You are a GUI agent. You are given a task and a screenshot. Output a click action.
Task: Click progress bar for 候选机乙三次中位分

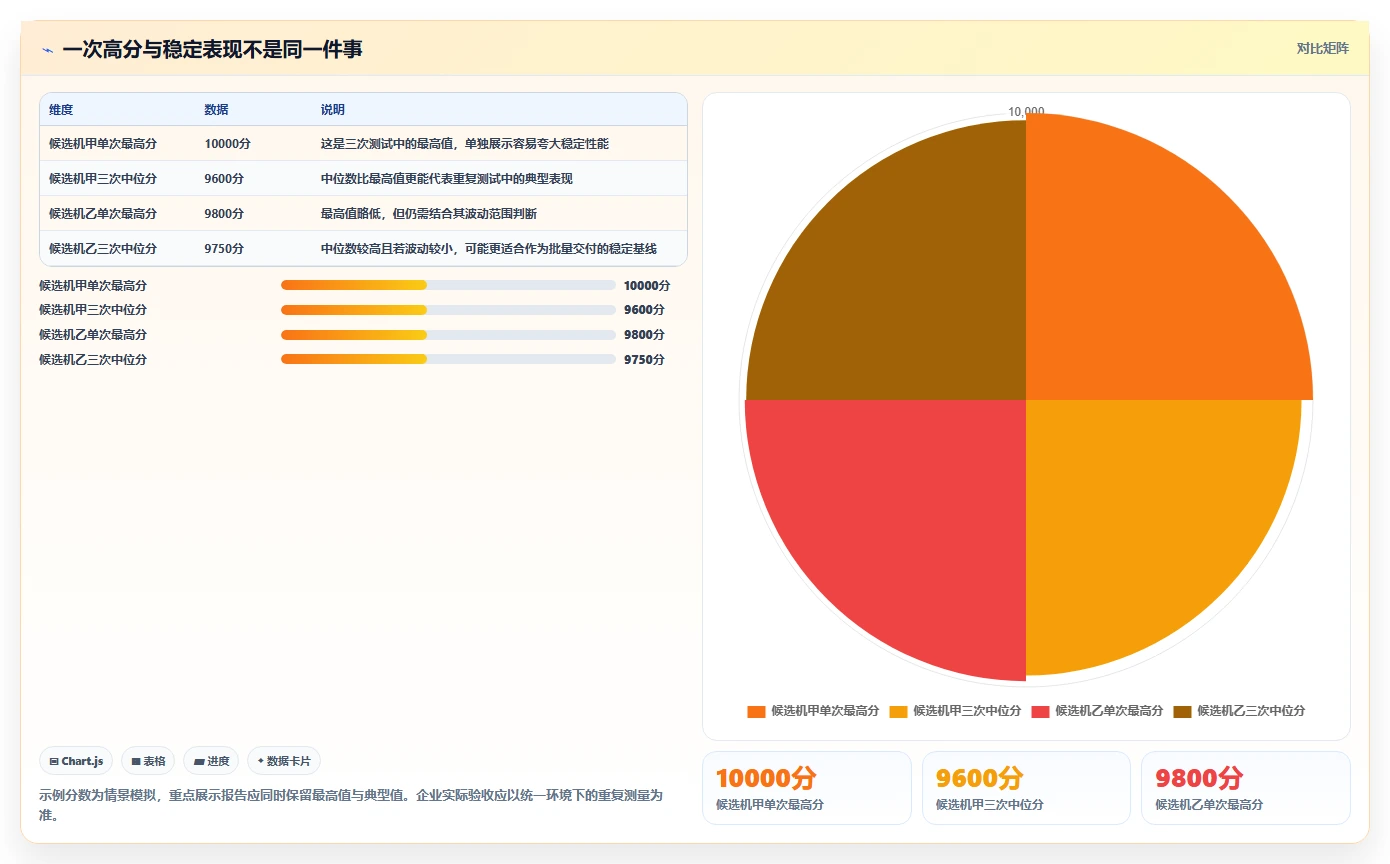click(x=448, y=359)
